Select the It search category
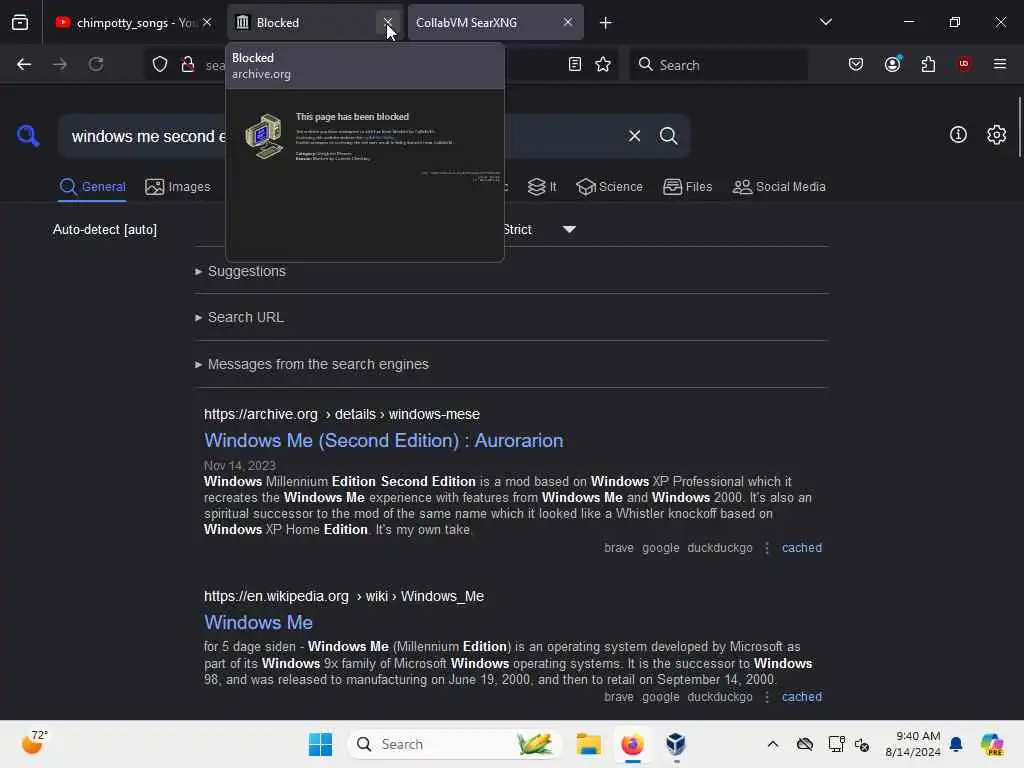This screenshot has height=768, width=1024. pos(542,187)
